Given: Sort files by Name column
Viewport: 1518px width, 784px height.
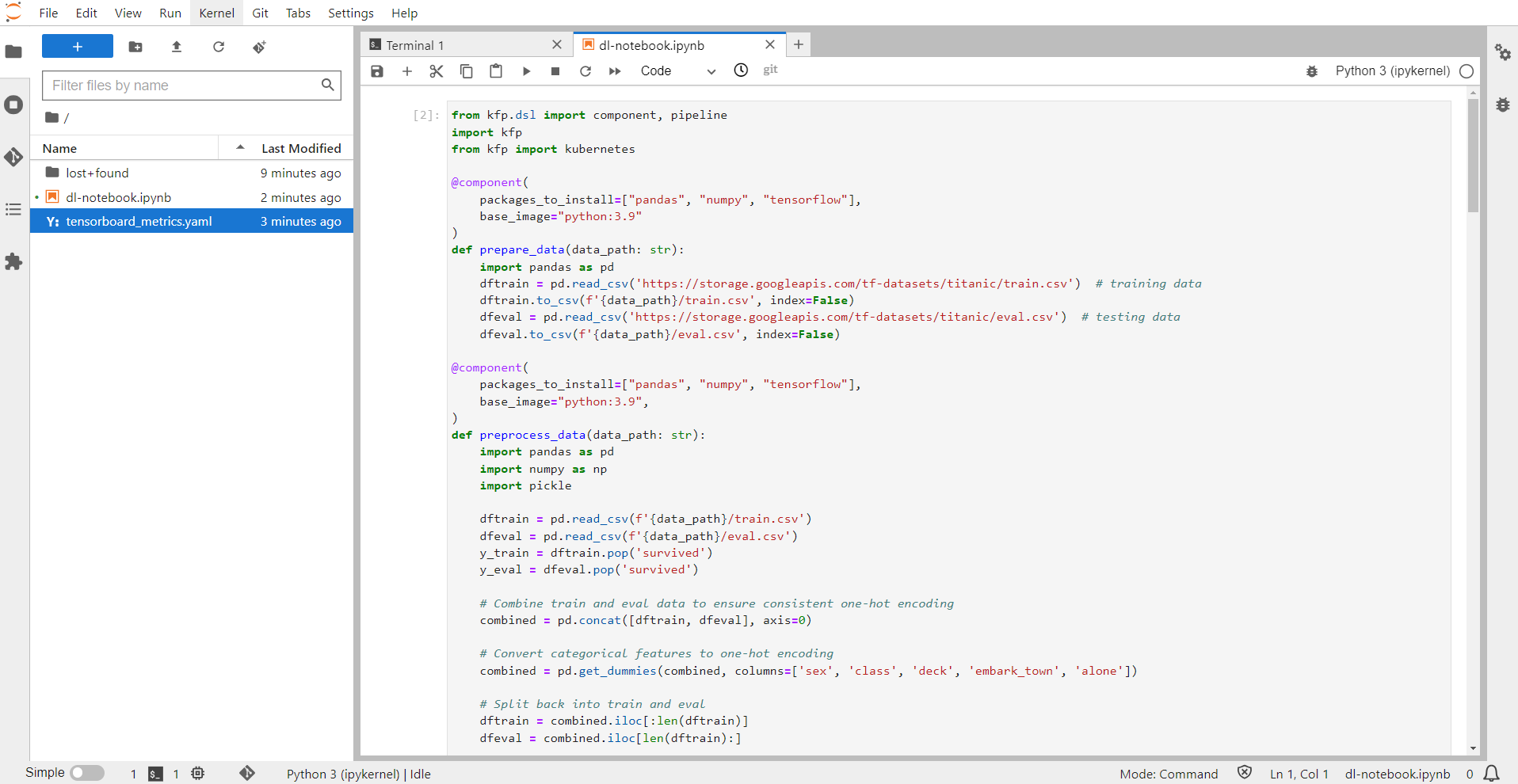Looking at the screenshot, I should [124, 148].
